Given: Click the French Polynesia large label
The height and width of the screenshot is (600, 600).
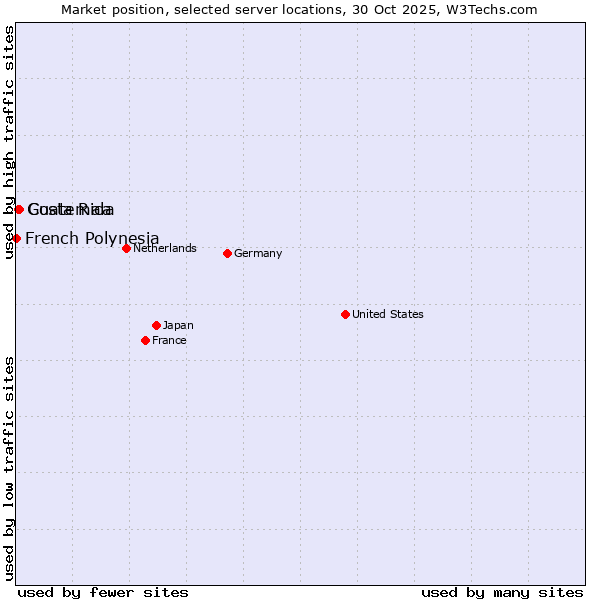Looking at the screenshot, I should click(x=92, y=238).
